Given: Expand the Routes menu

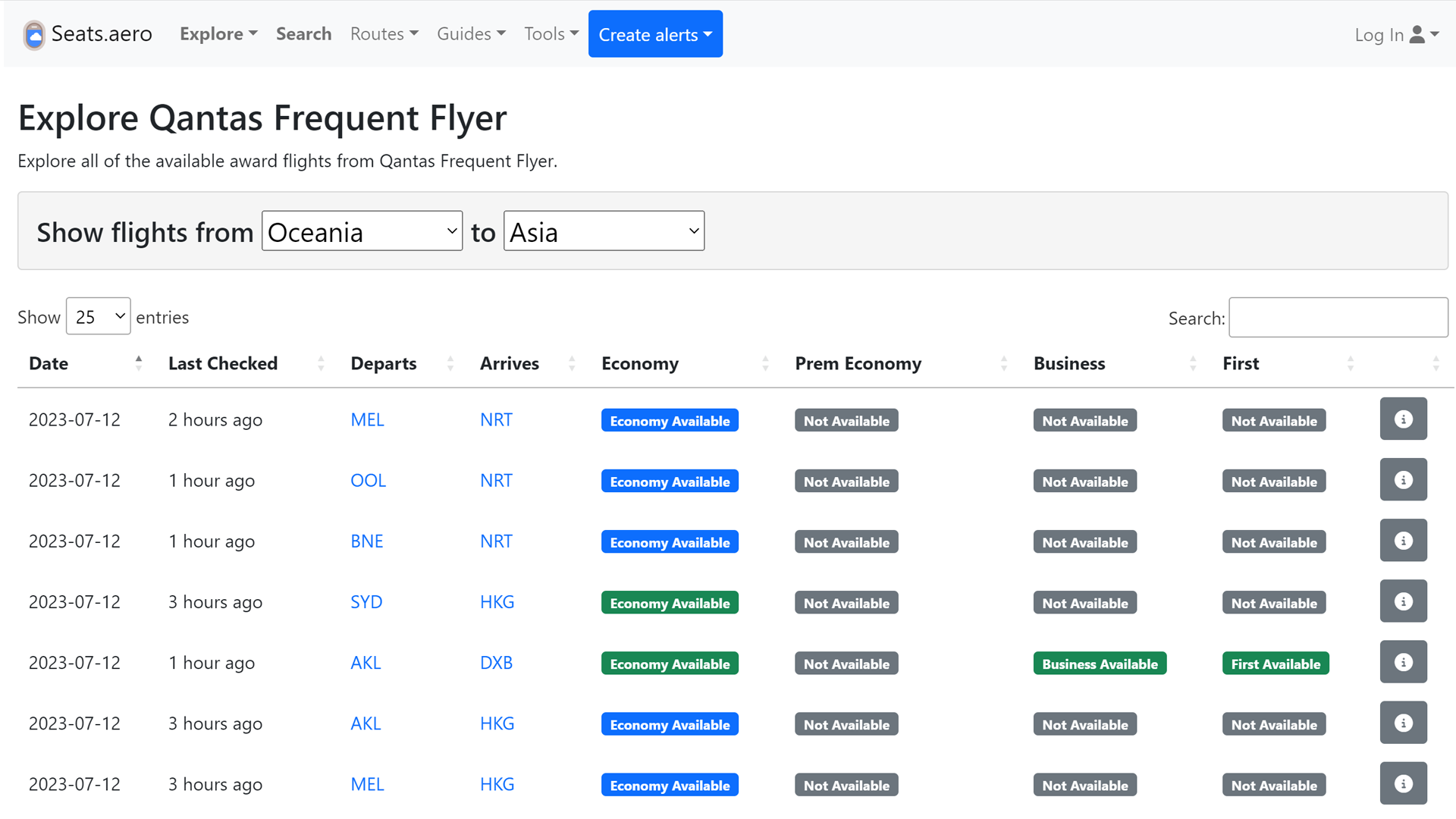Looking at the screenshot, I should click(x=384, y=34).
